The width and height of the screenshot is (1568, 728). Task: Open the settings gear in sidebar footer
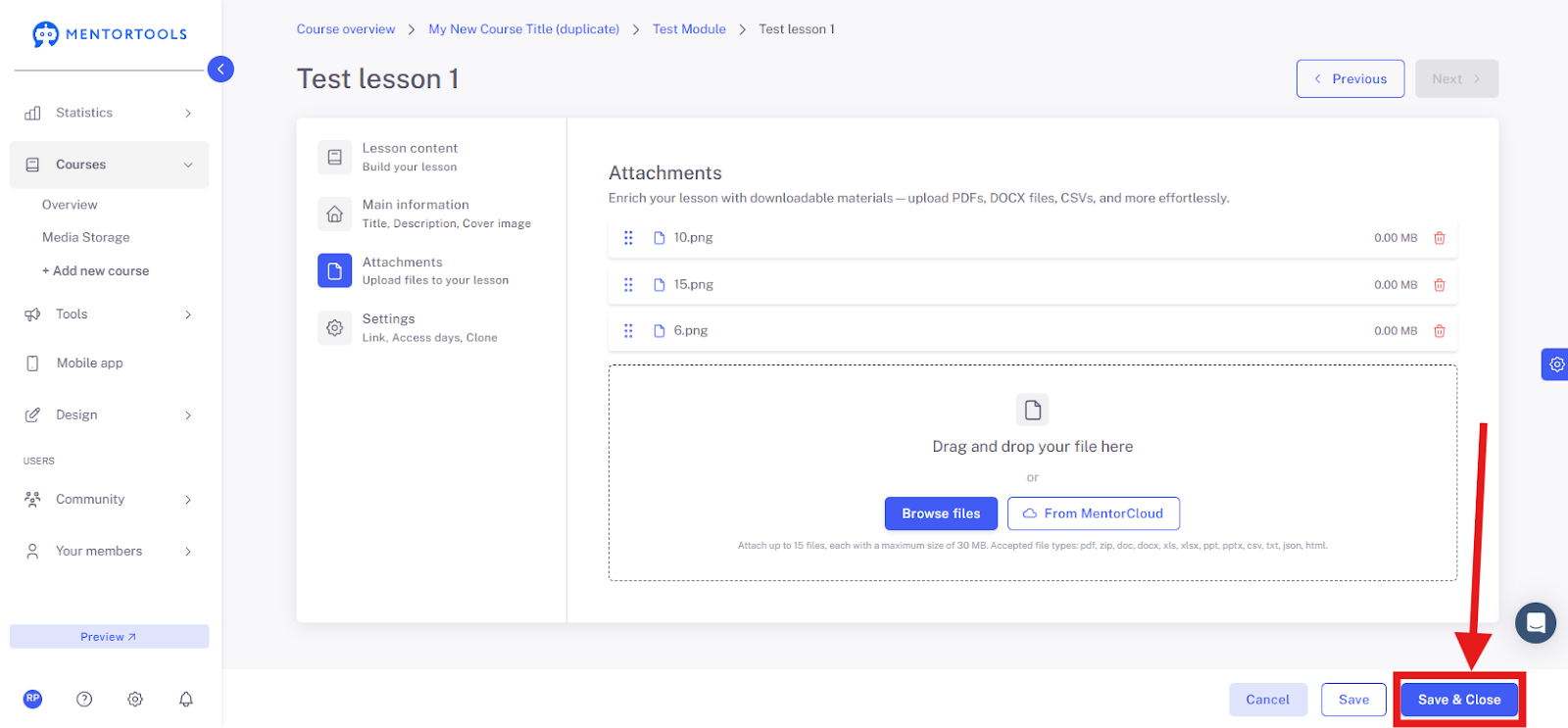(x=135, y=699)
